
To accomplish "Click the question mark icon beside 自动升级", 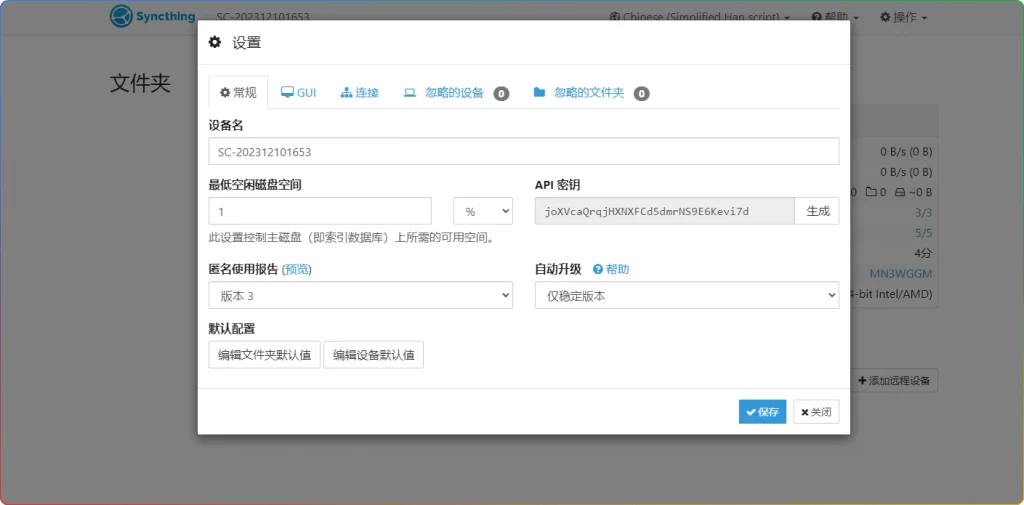I will (597, 269).
